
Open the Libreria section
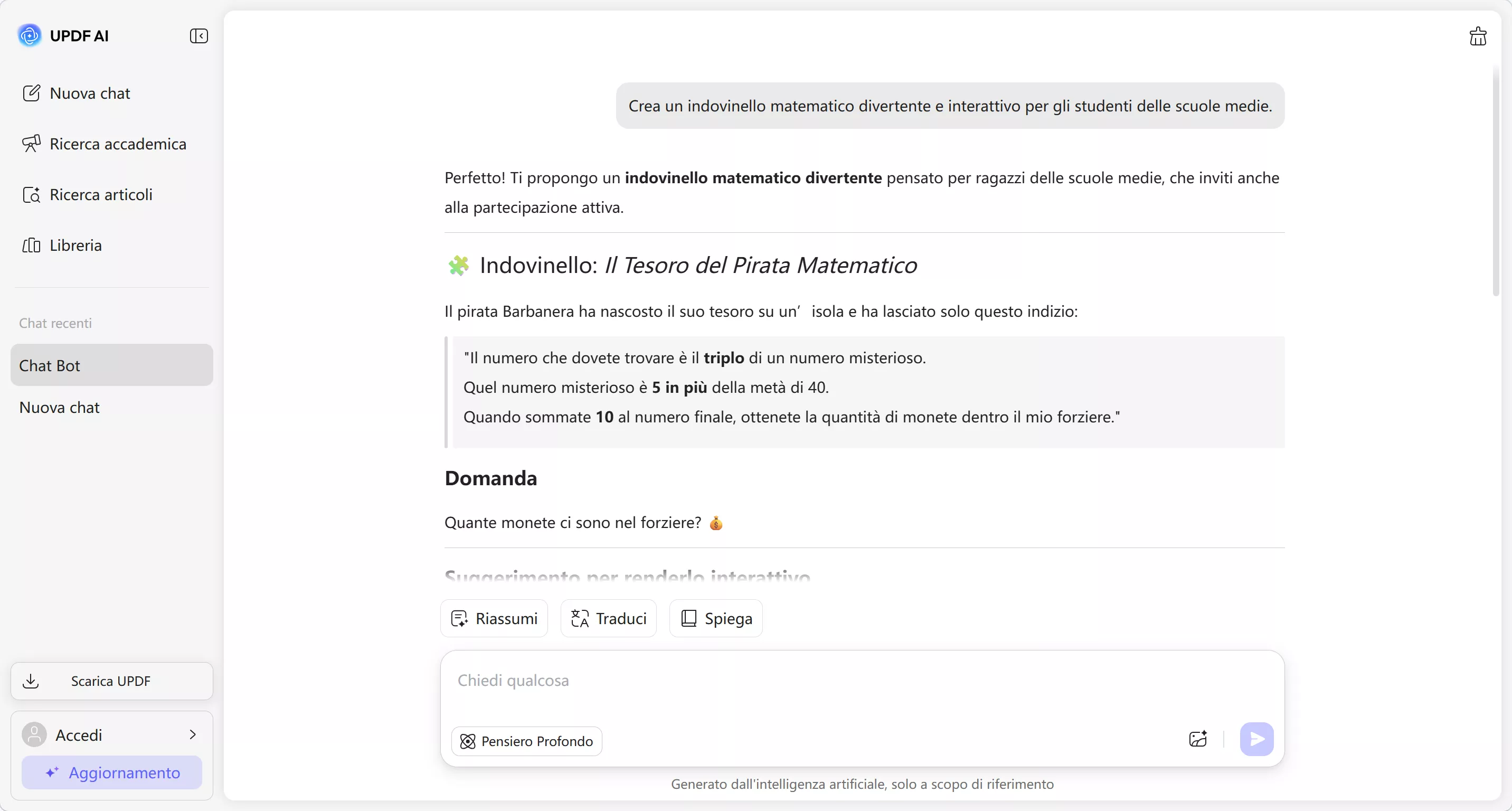click(75, 244)
